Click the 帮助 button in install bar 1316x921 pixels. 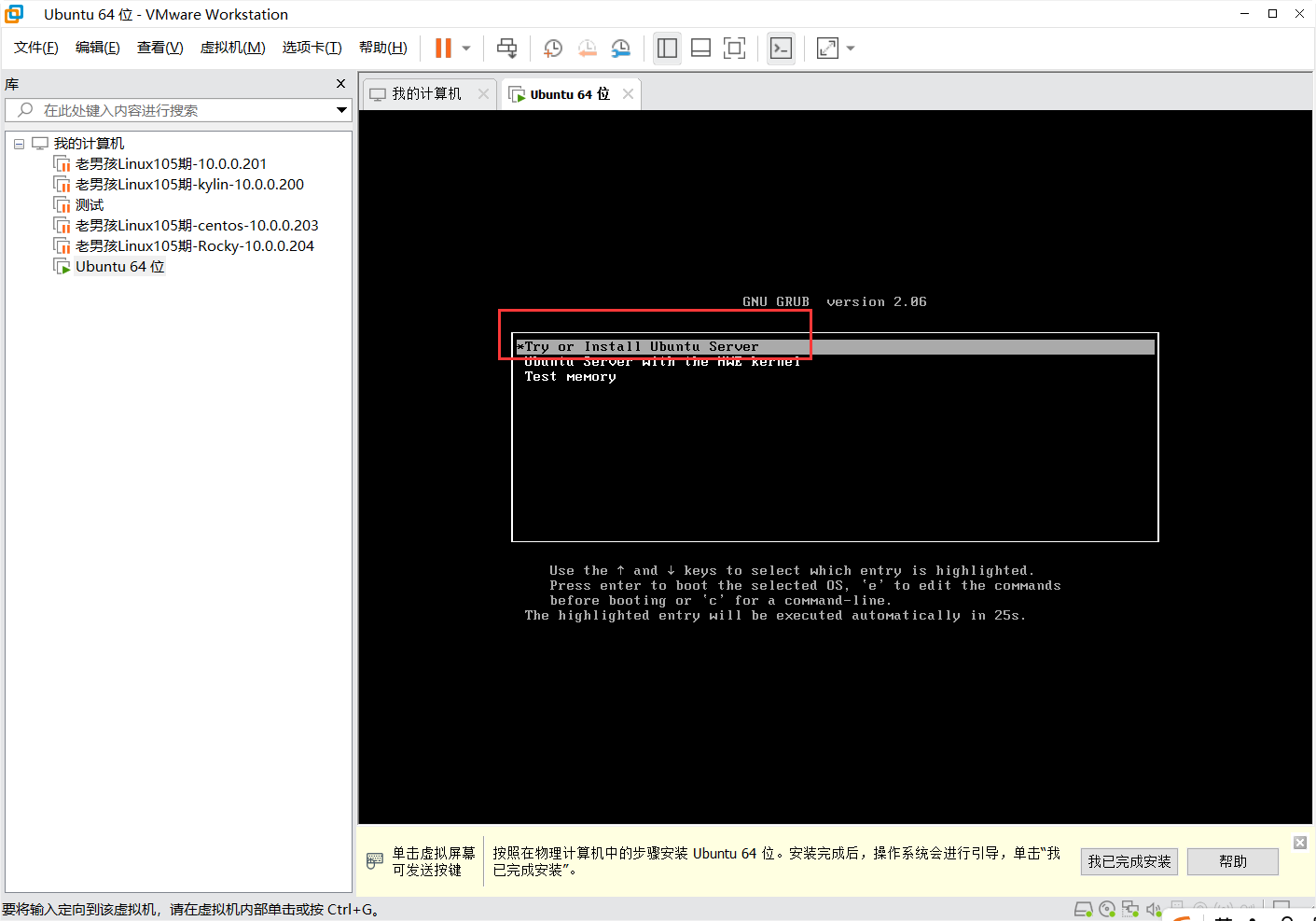1233,861
